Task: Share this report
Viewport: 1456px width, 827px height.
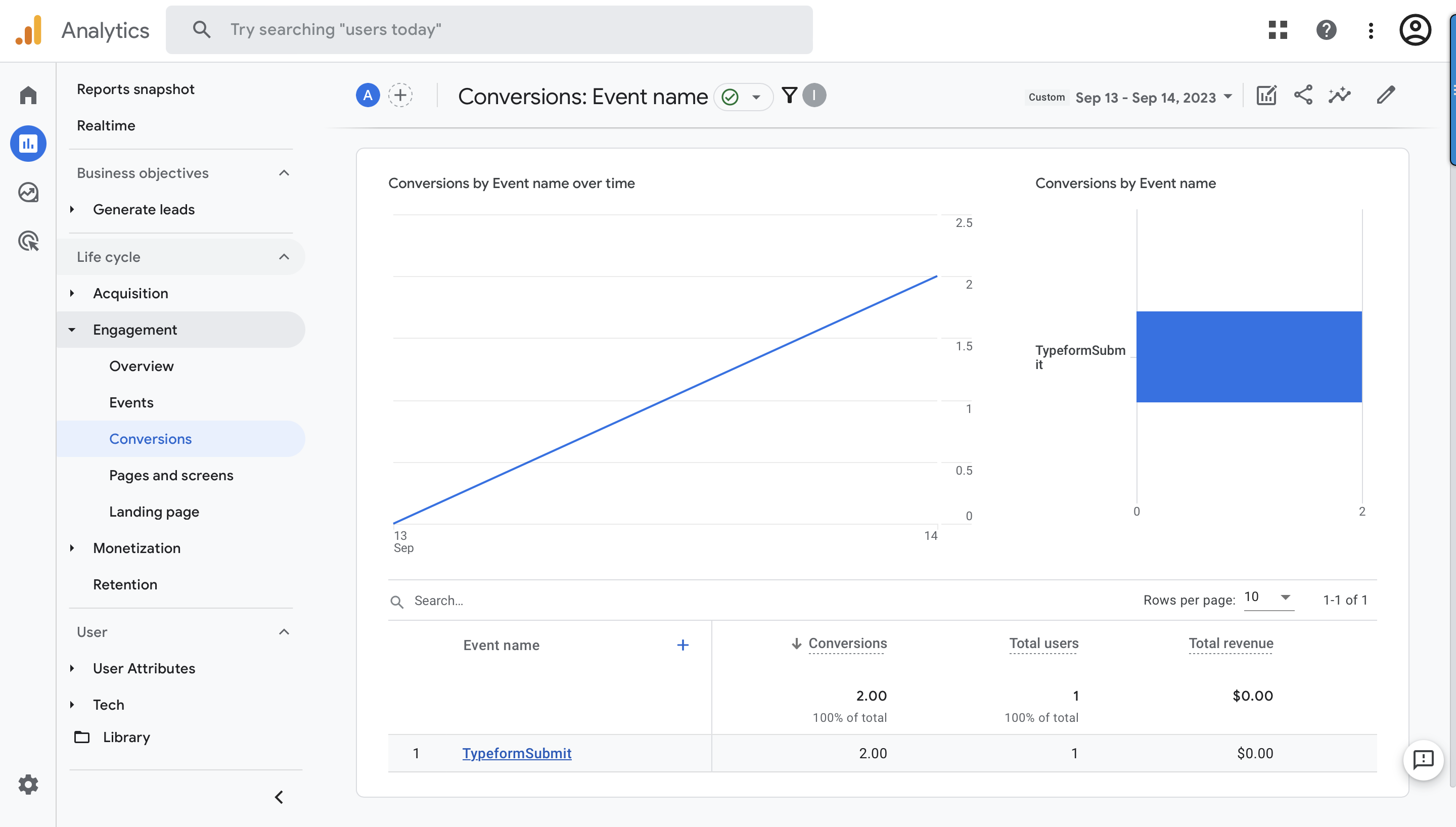Action: click(x=1303, y=96)
